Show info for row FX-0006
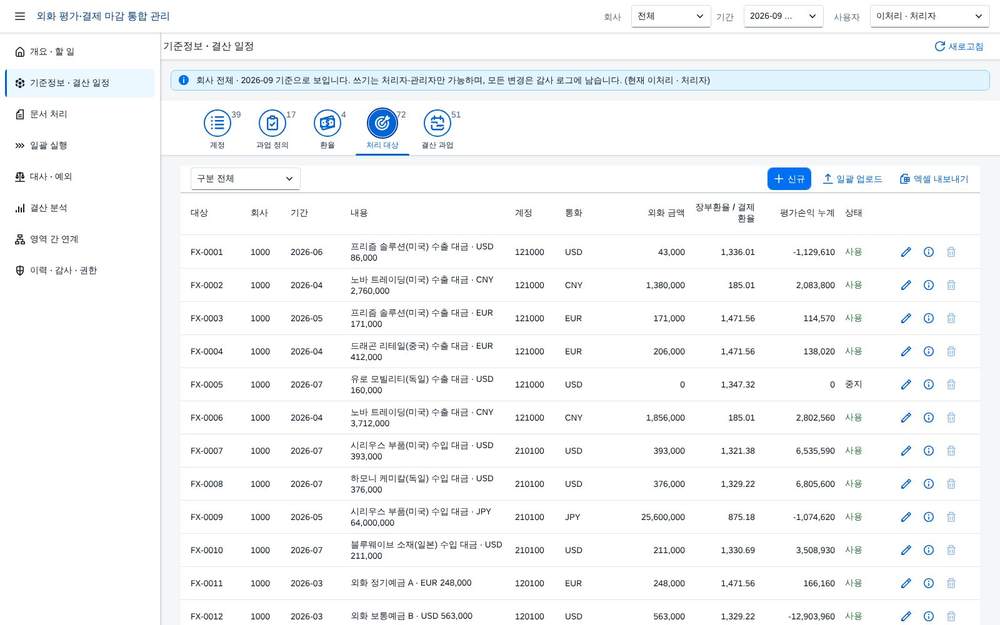1000x625 pixels. coord(929,418)
